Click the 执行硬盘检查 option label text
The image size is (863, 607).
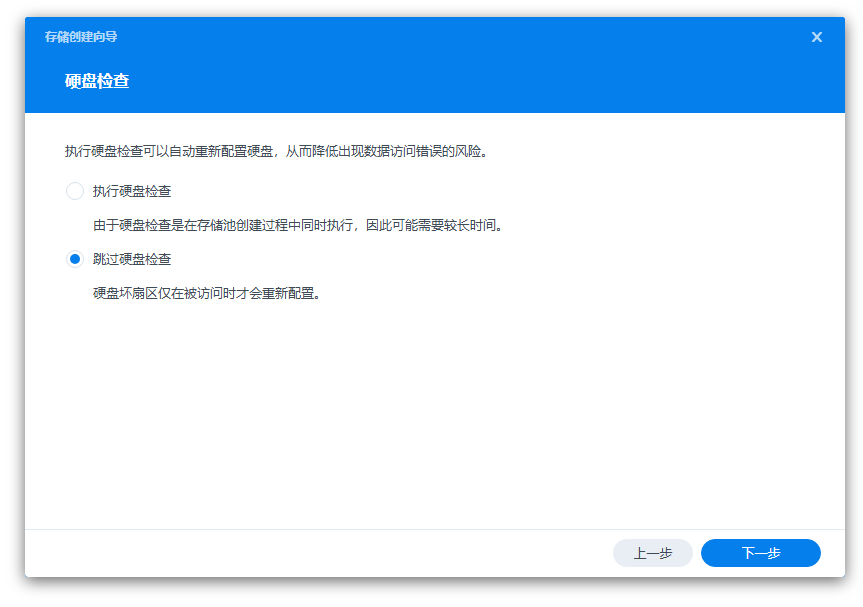tap(132, 191)
